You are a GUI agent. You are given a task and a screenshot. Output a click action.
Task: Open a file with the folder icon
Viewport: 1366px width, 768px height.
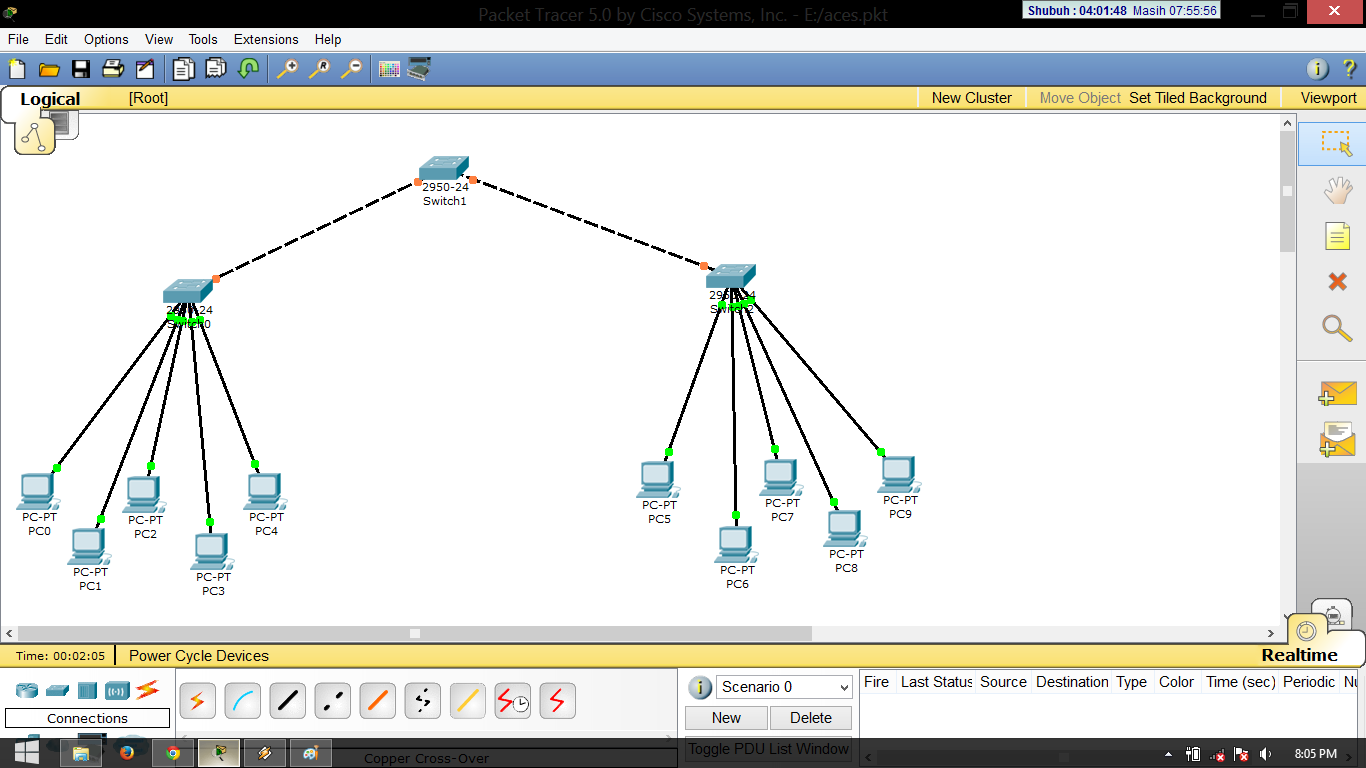coord(49,69)
